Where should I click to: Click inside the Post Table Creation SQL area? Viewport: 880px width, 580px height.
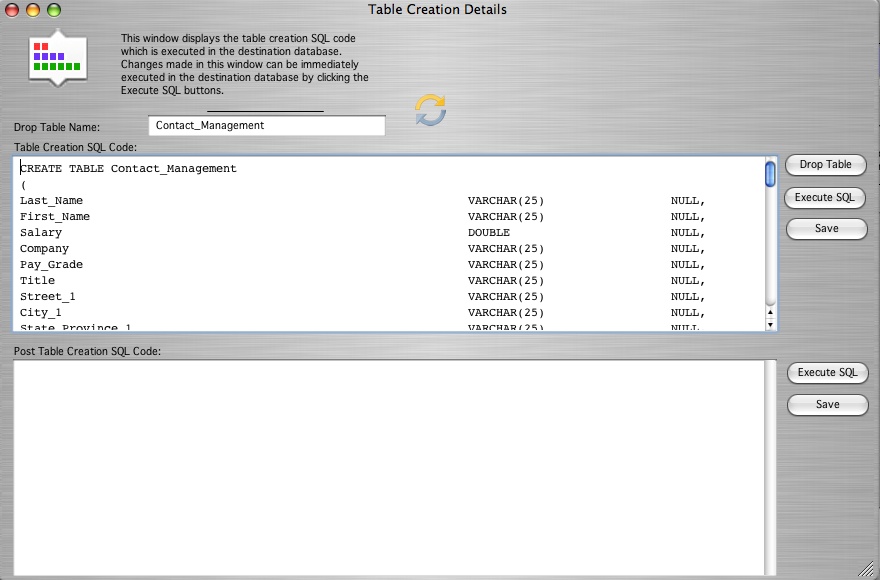pos(390,465)
